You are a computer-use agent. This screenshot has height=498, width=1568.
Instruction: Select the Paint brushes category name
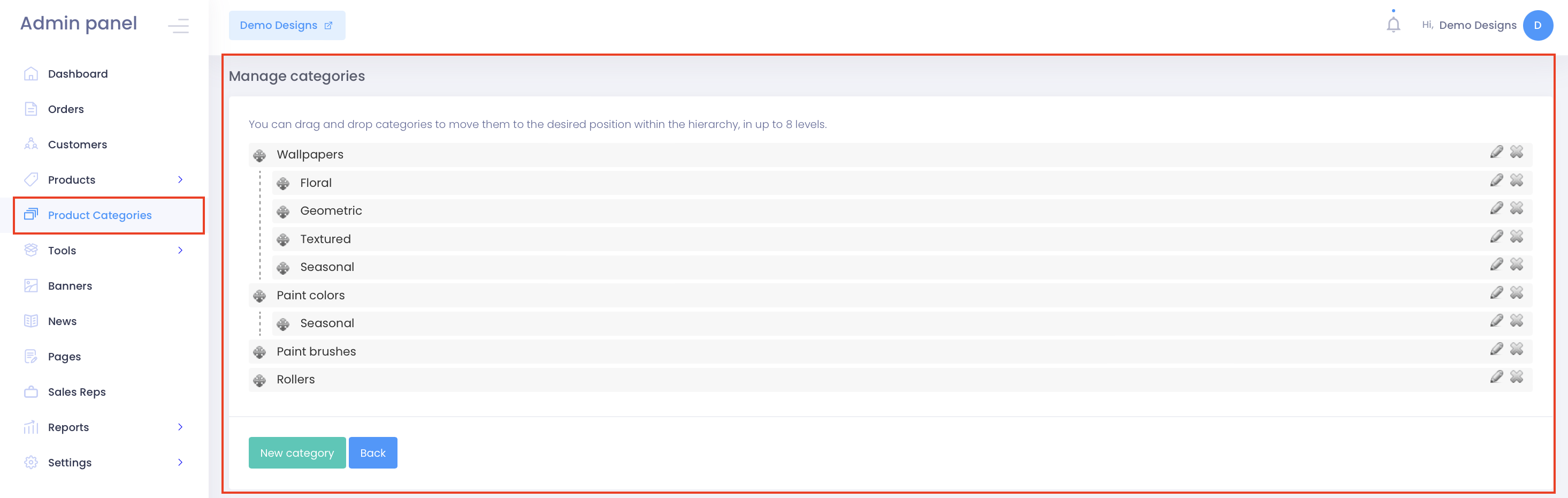[316, 351]
